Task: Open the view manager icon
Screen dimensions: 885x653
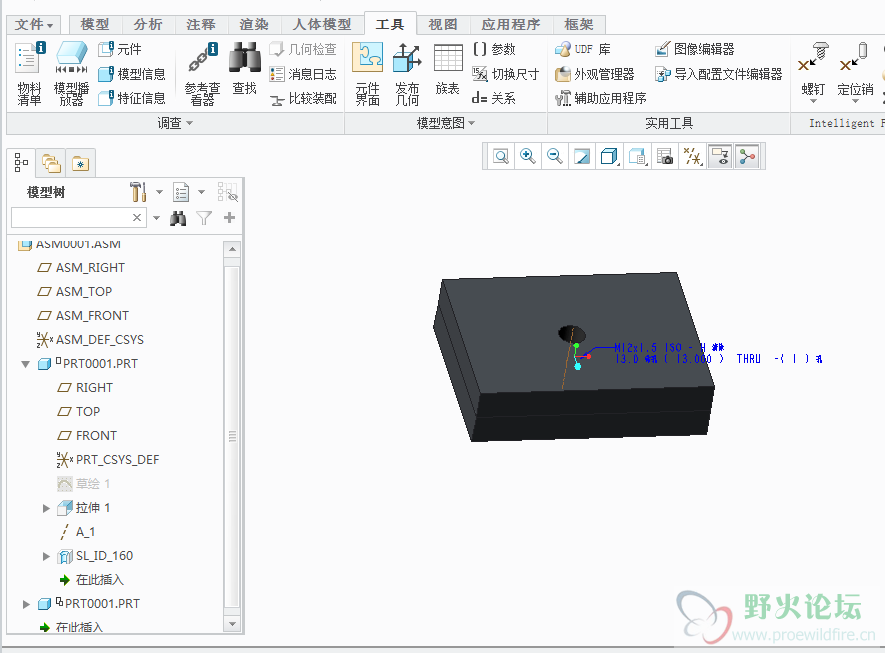Action: tap(665, 156)
